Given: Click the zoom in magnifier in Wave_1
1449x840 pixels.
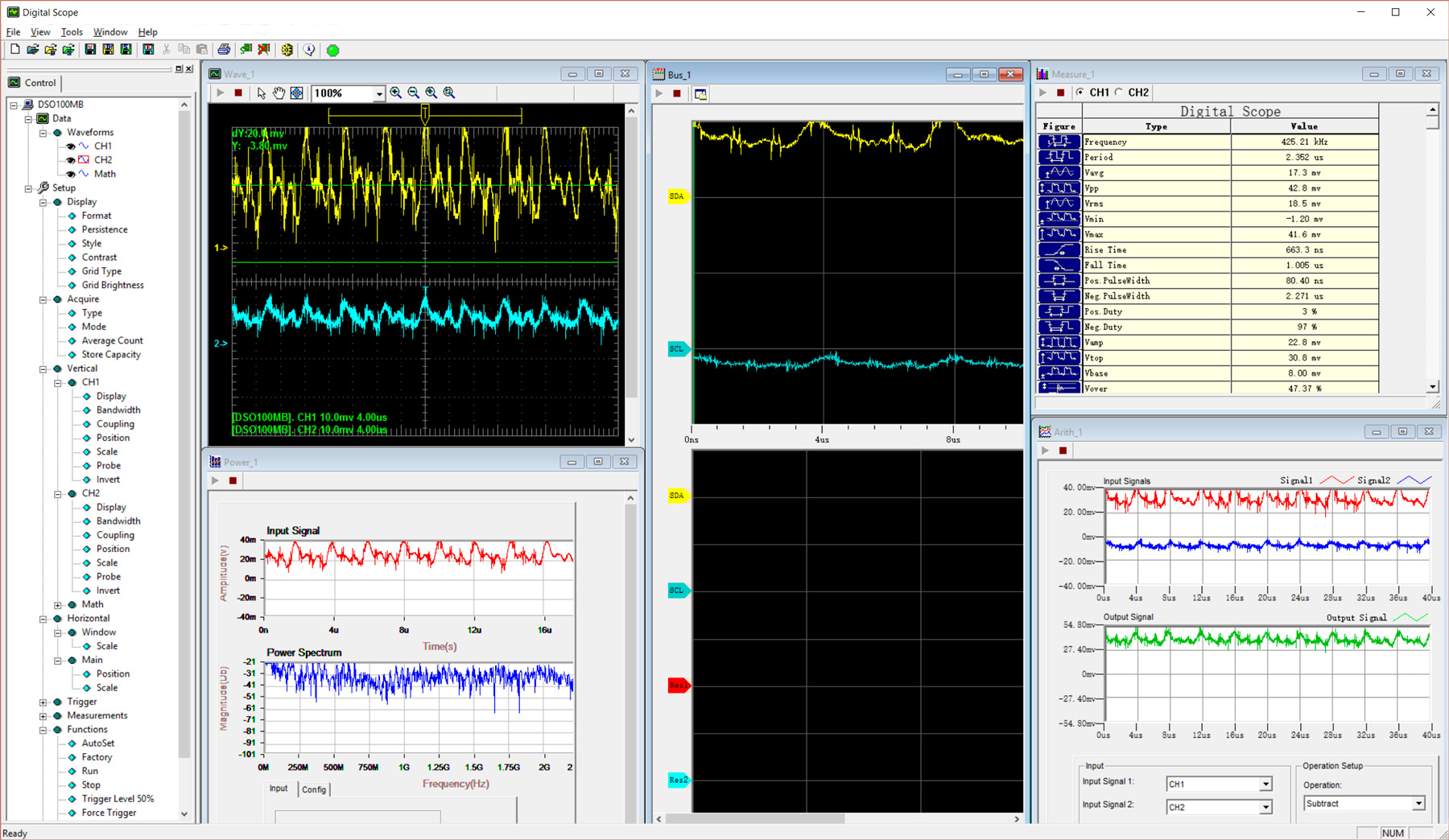Looking at the screenshot, I should [x=396, y=93].
